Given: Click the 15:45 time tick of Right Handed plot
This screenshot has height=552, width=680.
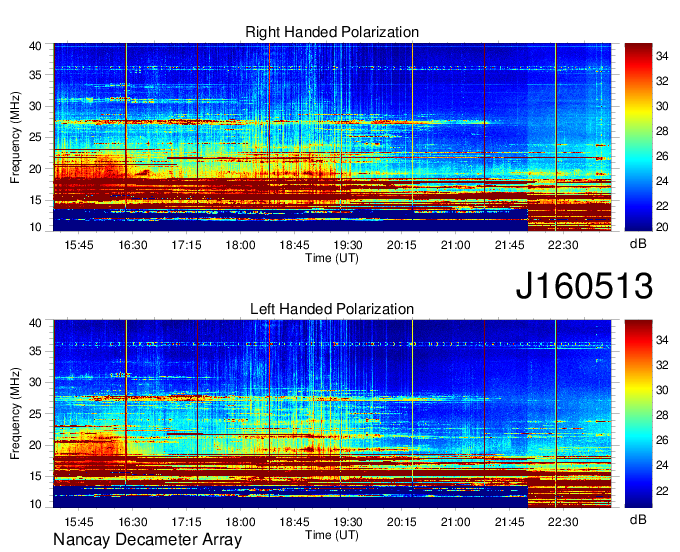Looking at the screenshot, I should pyautogui.click(x=79, y=245).
